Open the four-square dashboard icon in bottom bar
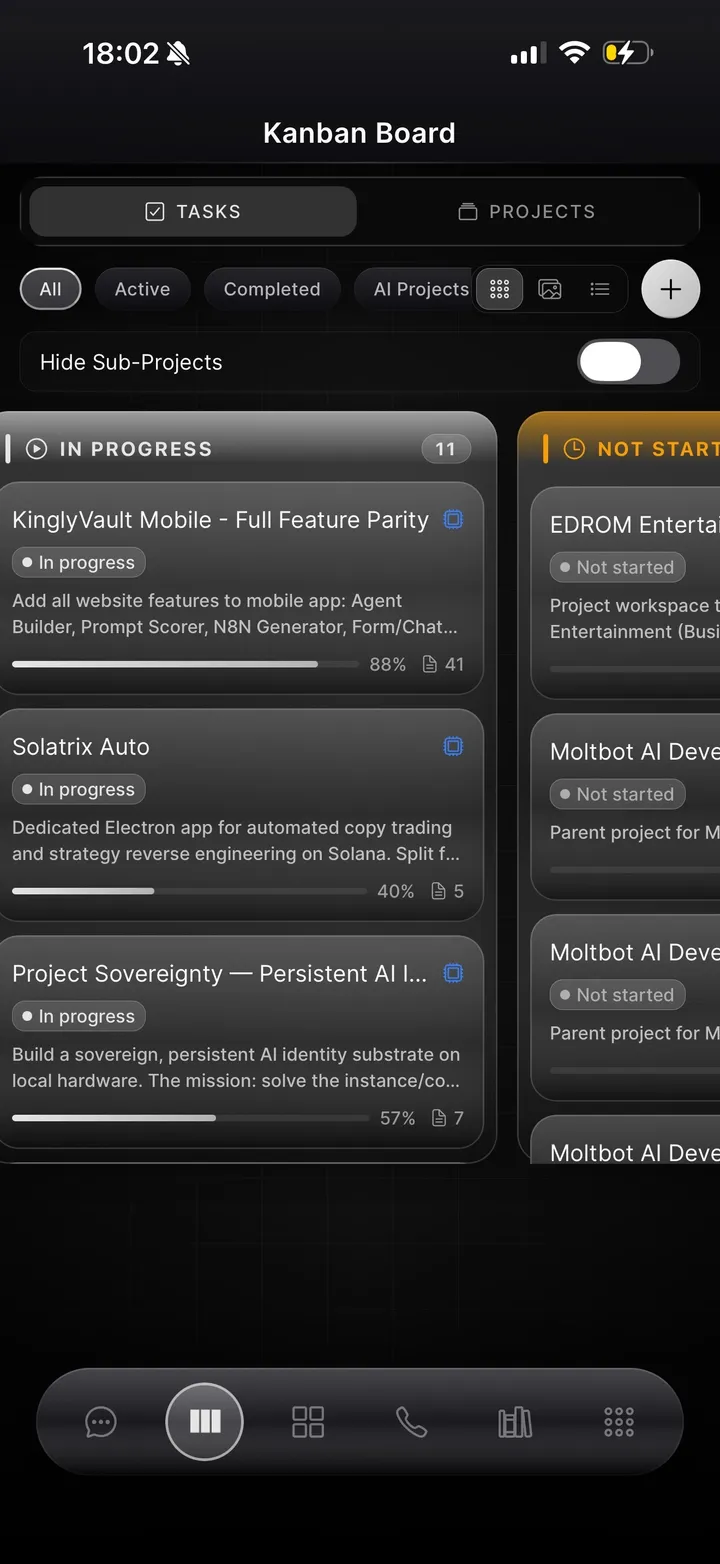The height and width of the screenshot is (1564, 720). (x=308, y=1421)
